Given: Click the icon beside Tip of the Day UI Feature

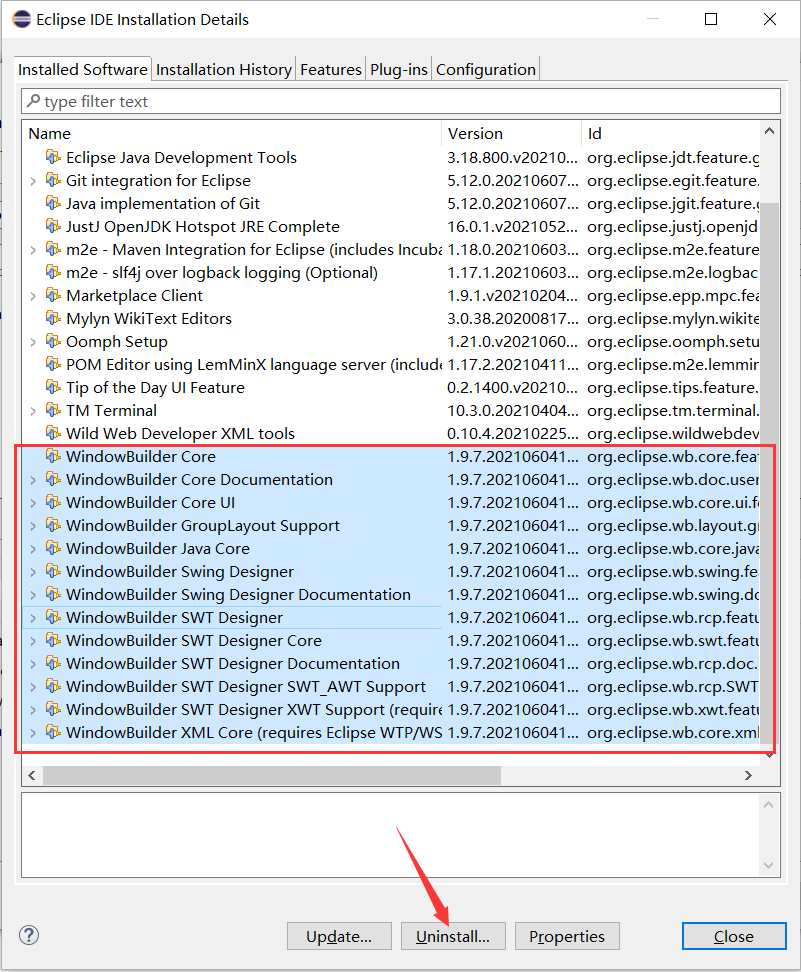Looking at the screenshot, I should [x=54, y=387].
